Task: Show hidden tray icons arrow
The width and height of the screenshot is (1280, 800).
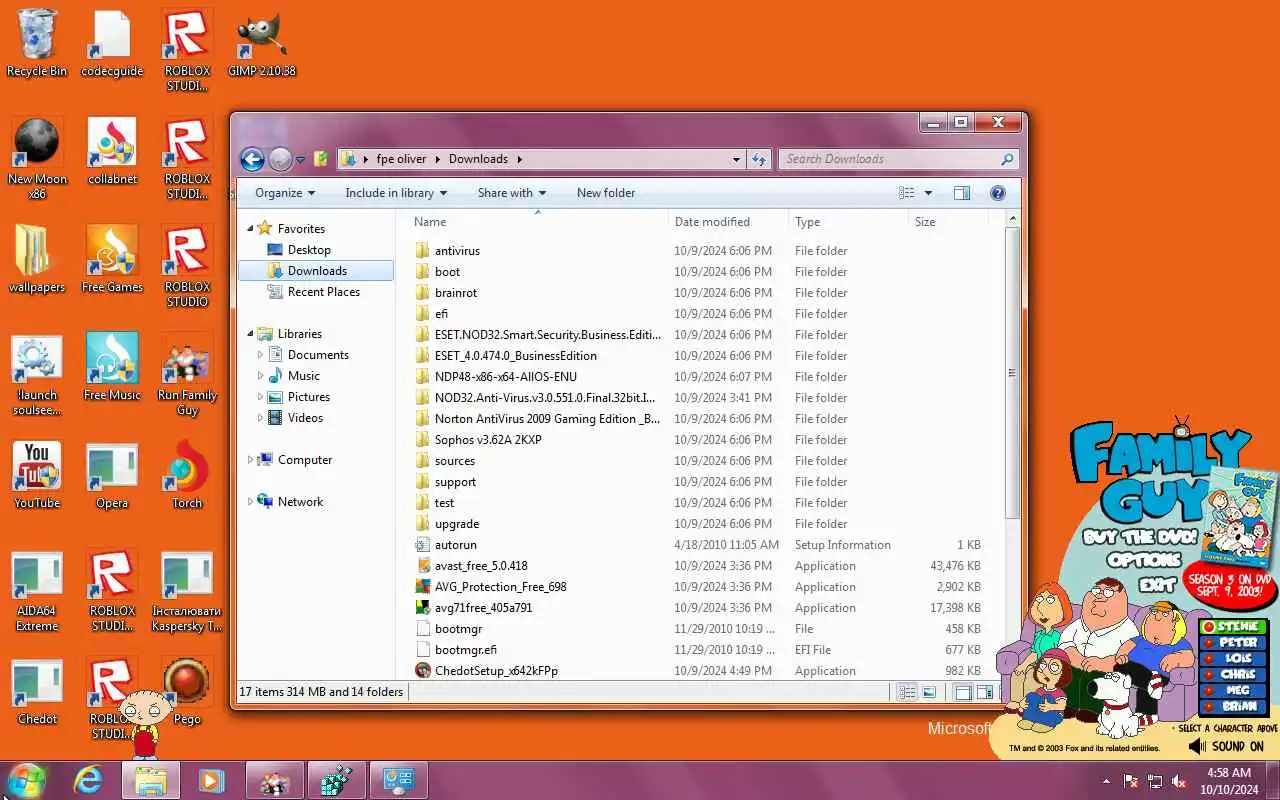Action: (1106, 780)
